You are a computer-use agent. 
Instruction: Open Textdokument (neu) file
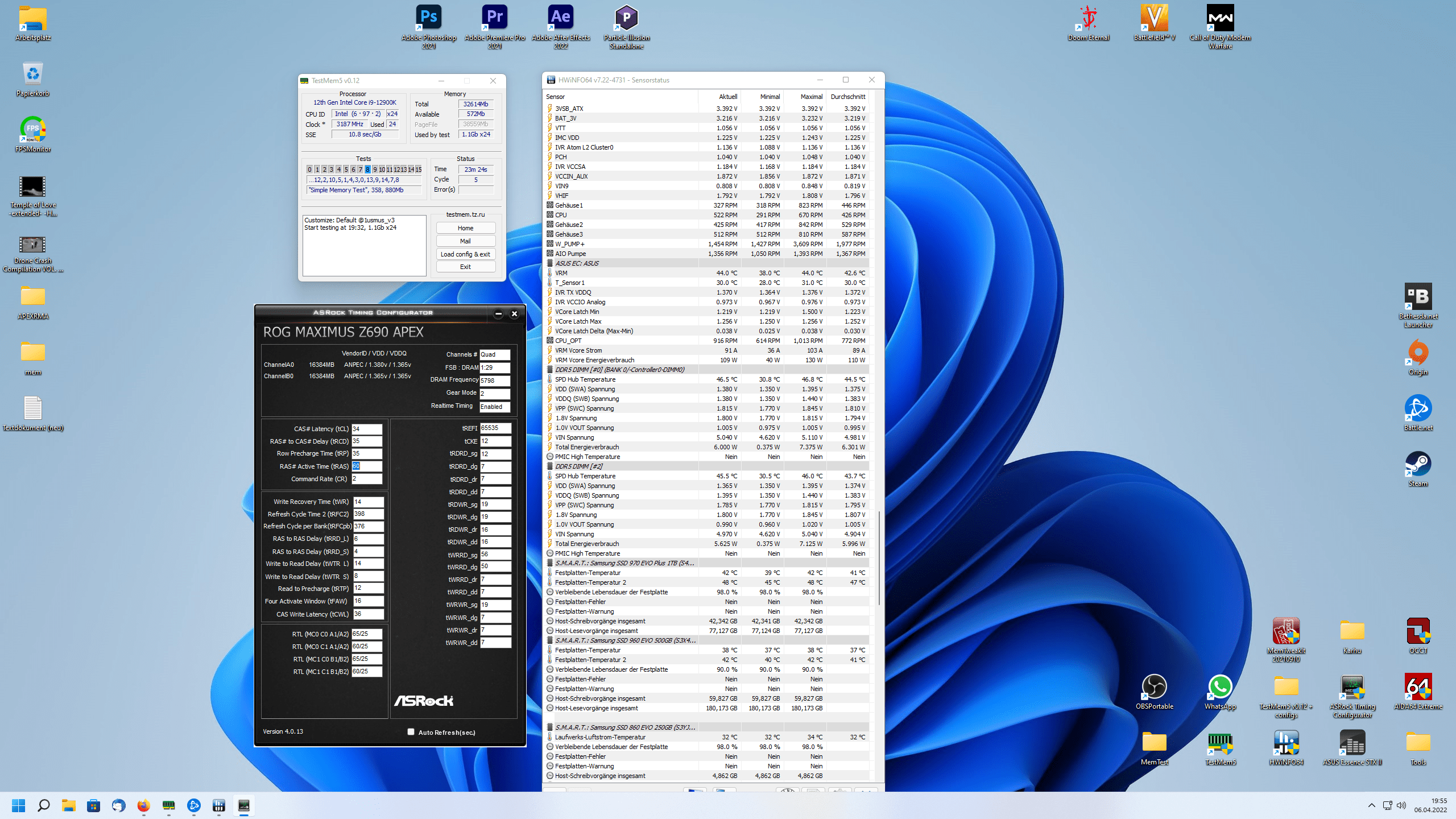coord(33,414)
